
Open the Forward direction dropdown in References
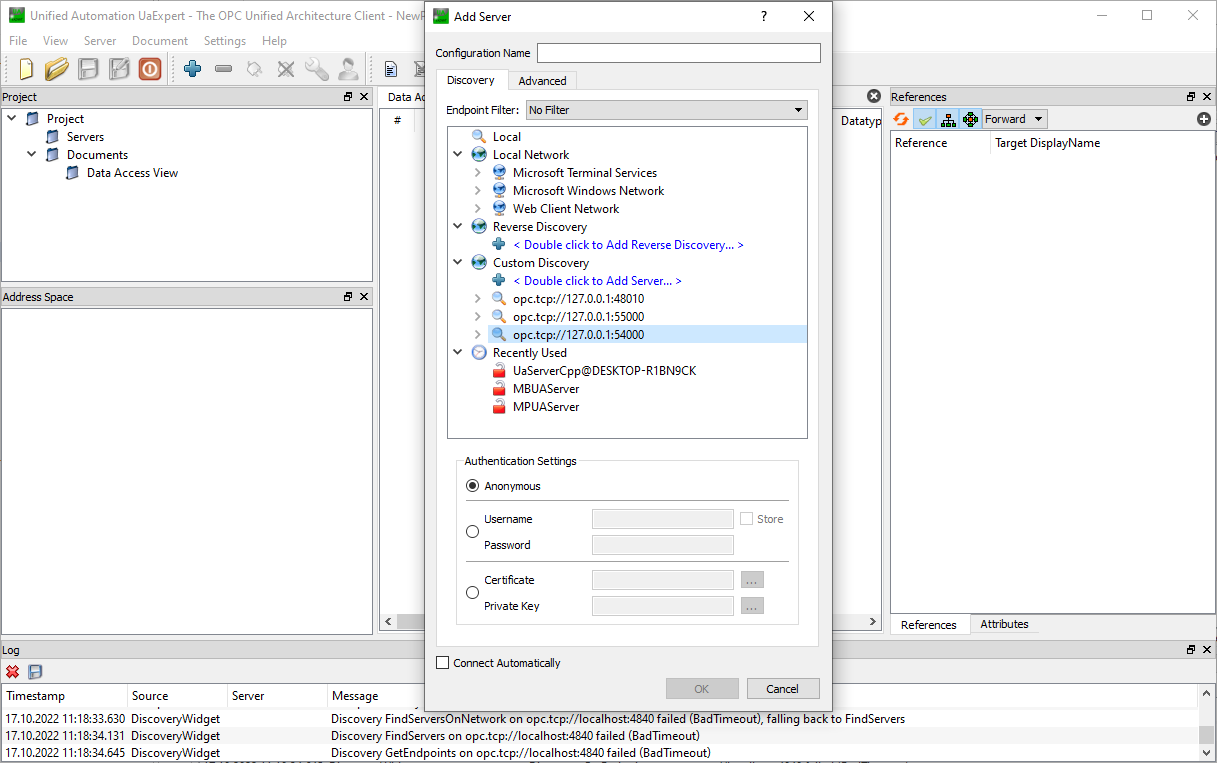click(x=1014, y=119)
